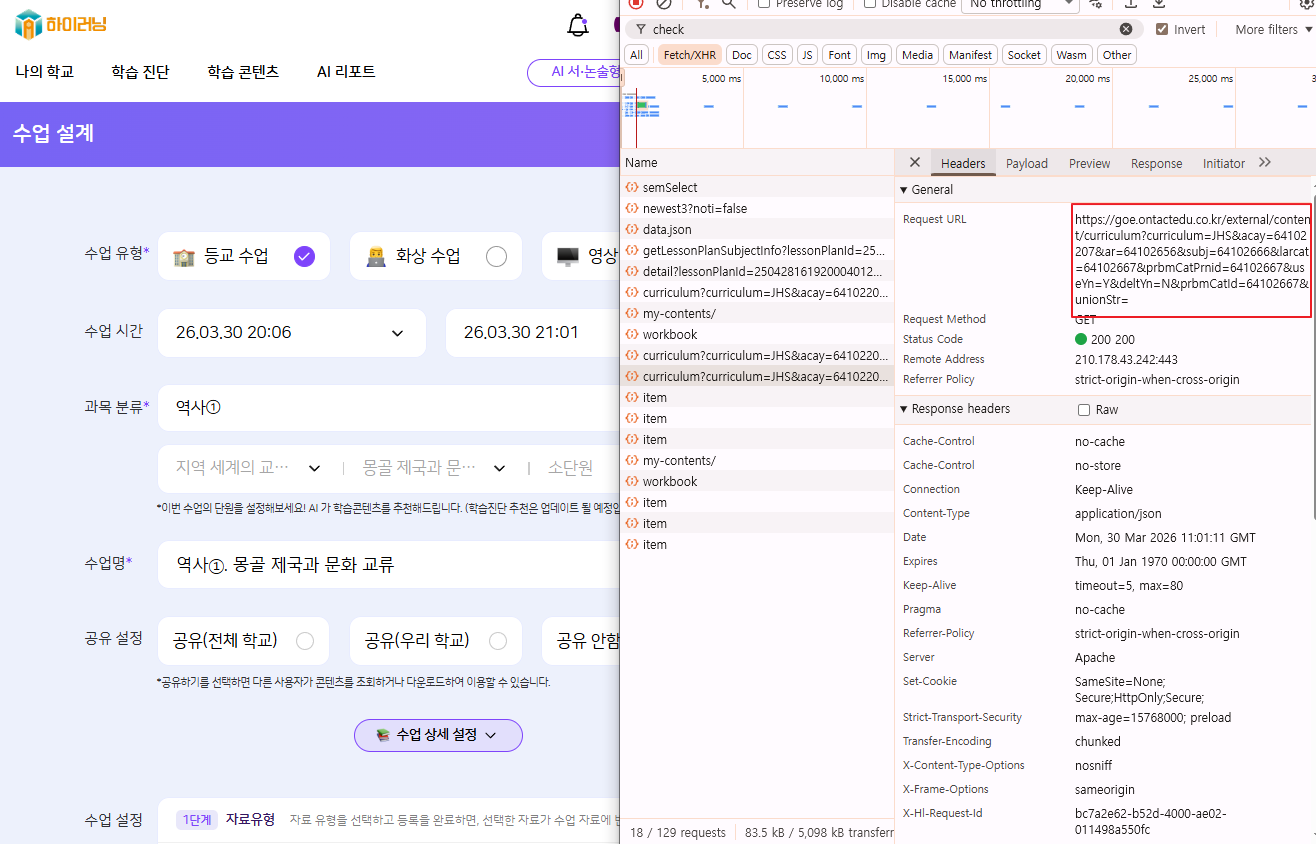1316x844 pixels.
Task: Clear the network log
Action: (x=663, y=4)
